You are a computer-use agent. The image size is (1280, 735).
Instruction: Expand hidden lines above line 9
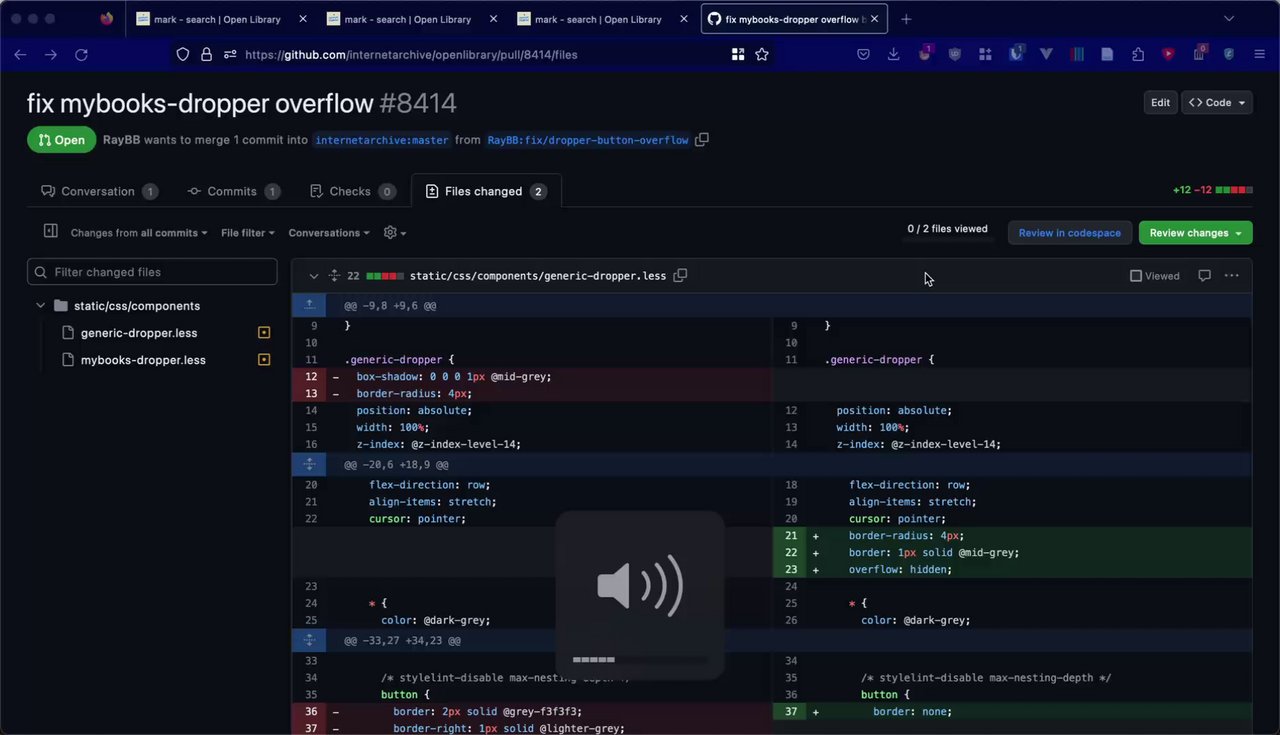[x=309, y=305]
